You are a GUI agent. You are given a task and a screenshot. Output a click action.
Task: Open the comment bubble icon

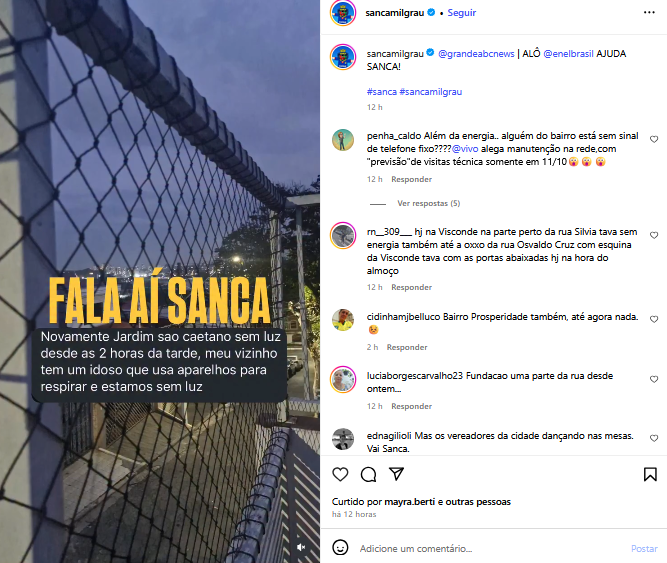coord(368,474)
